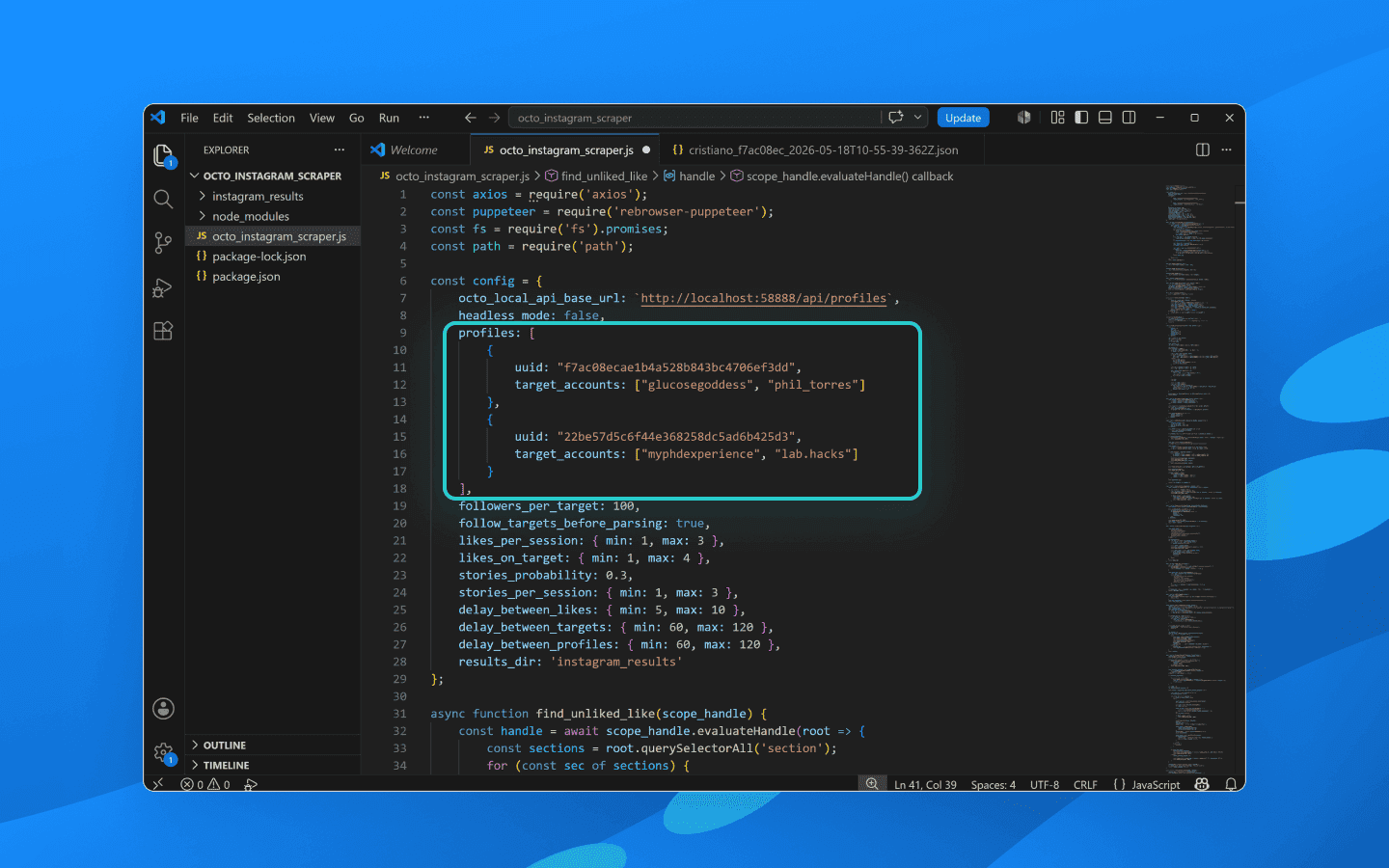Click the split editor right icon
This screenshot has width=1389, height=868.
pos(1202,149)
